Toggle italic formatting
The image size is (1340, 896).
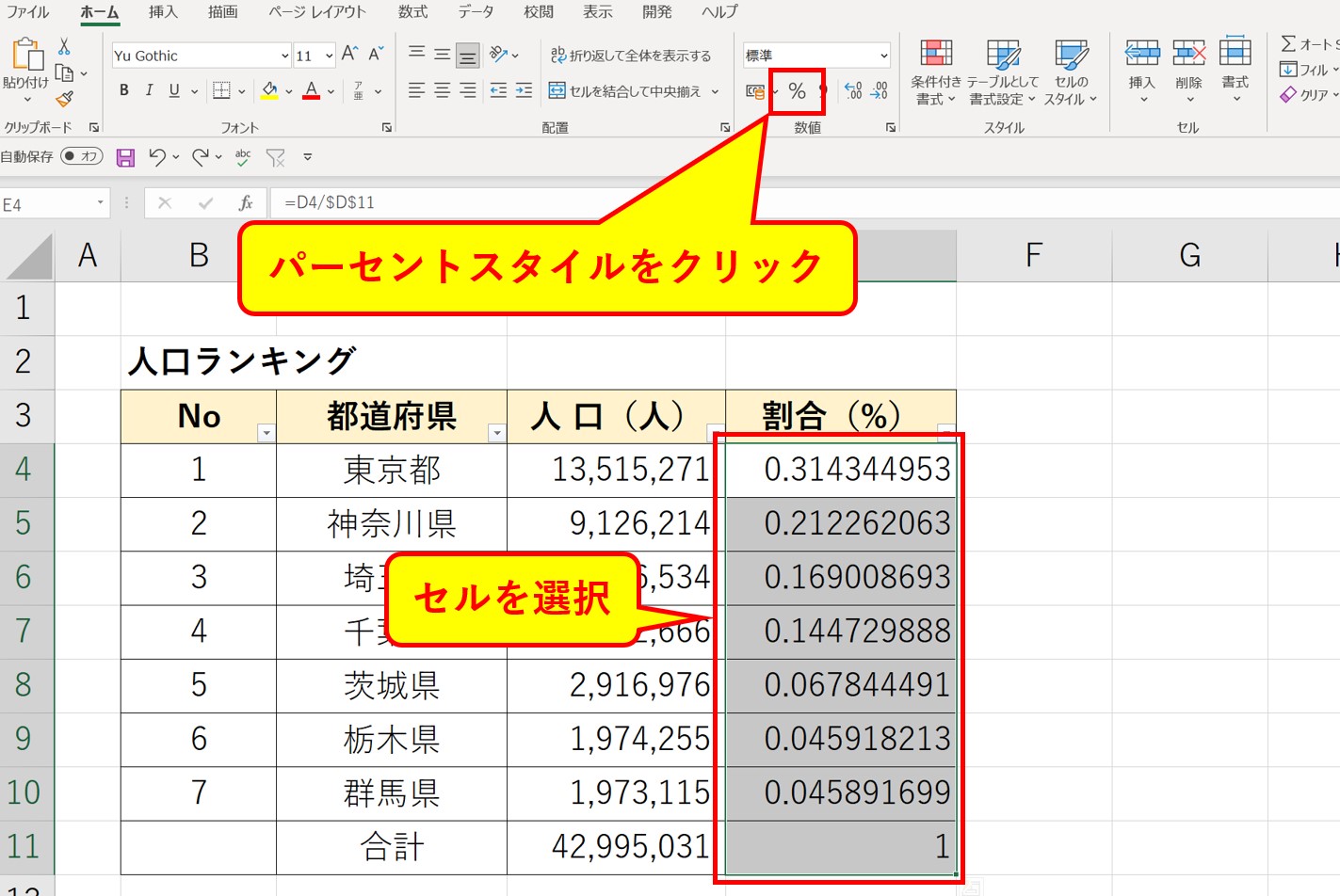tap(148, 90)
